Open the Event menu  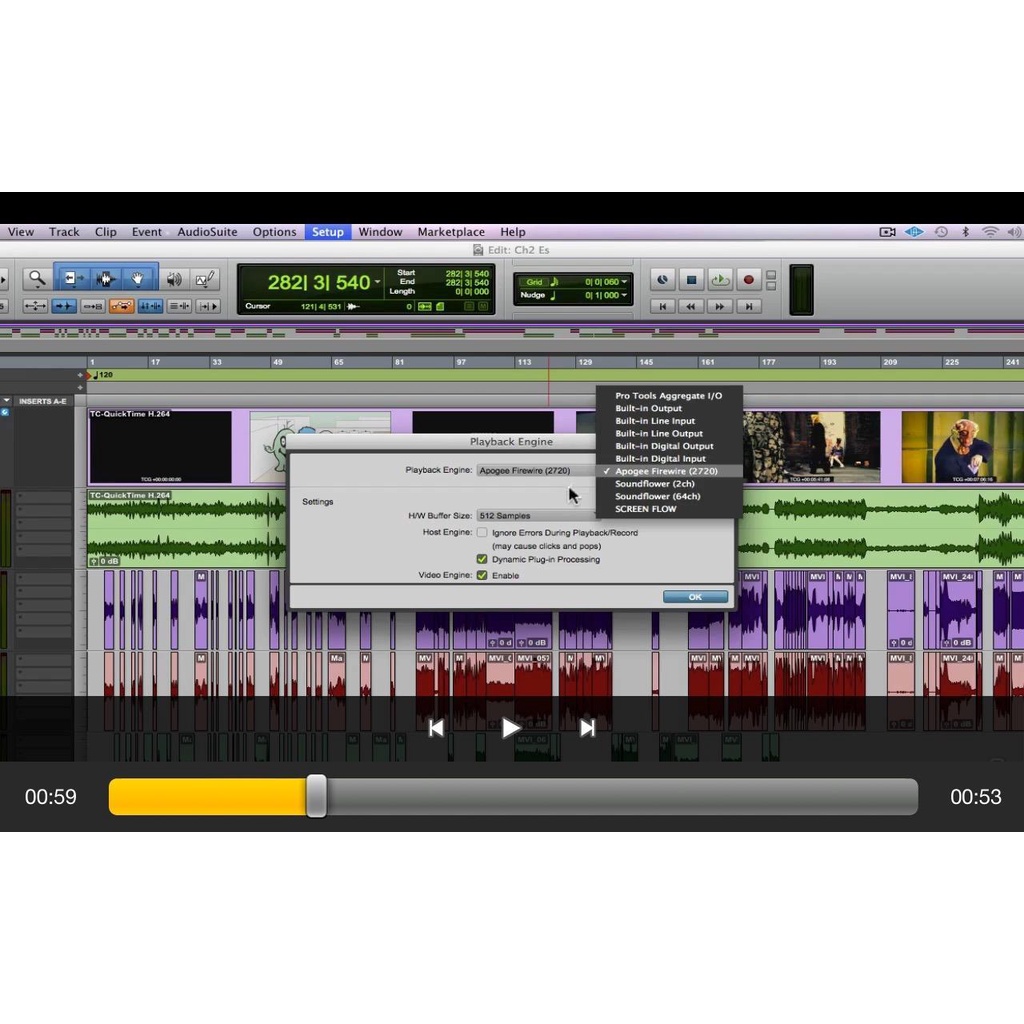click(x=146, y=232)
